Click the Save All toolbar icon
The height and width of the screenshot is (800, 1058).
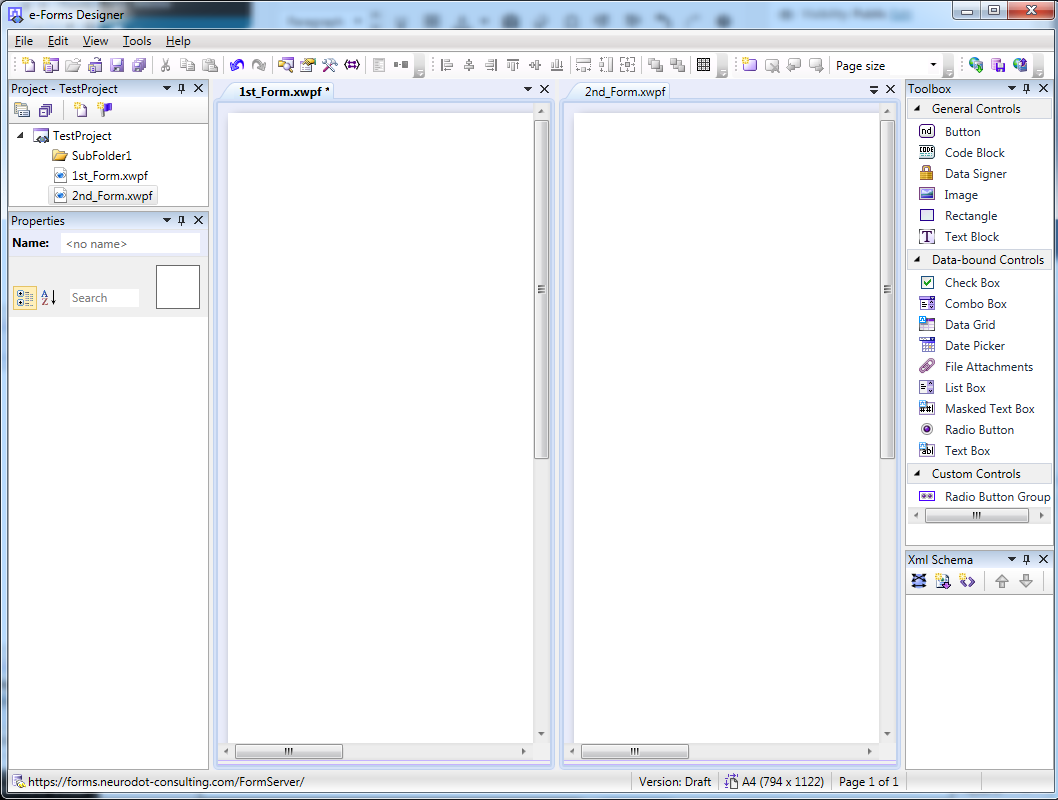coord(139,65)
